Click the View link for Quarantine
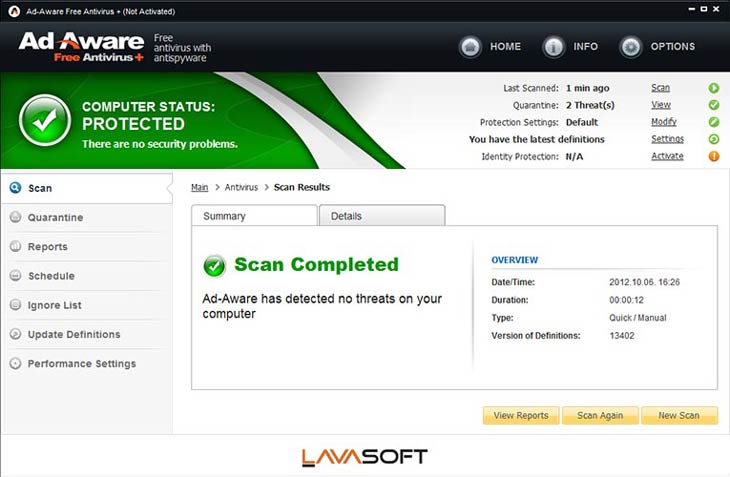Screen dimensions: 730x477 tap(661, 105)
